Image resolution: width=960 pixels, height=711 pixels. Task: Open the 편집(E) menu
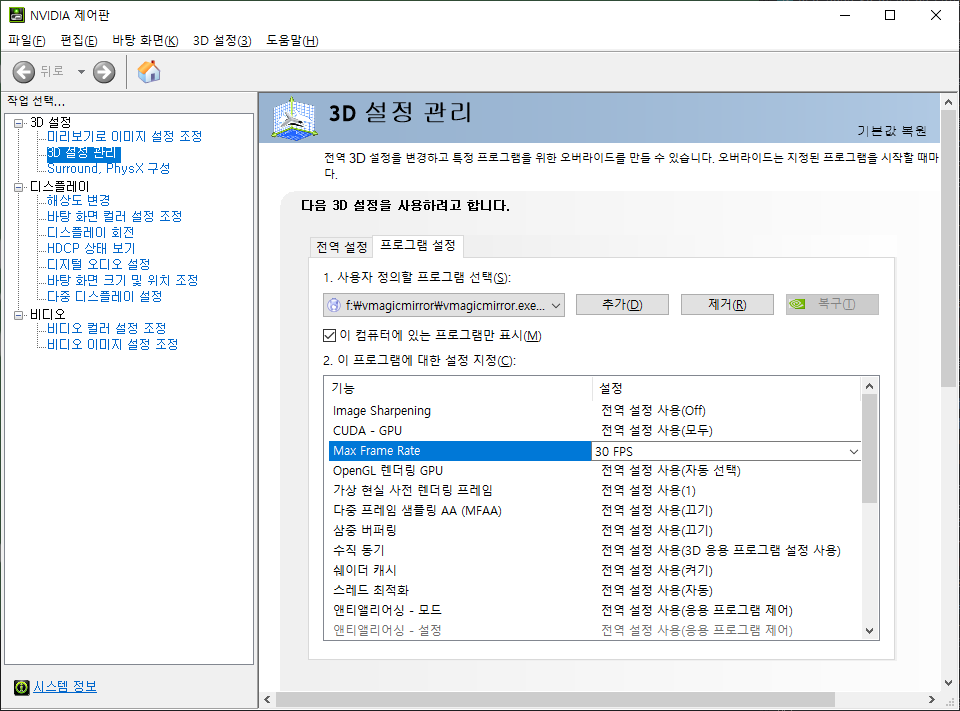(x=79, y=40)
